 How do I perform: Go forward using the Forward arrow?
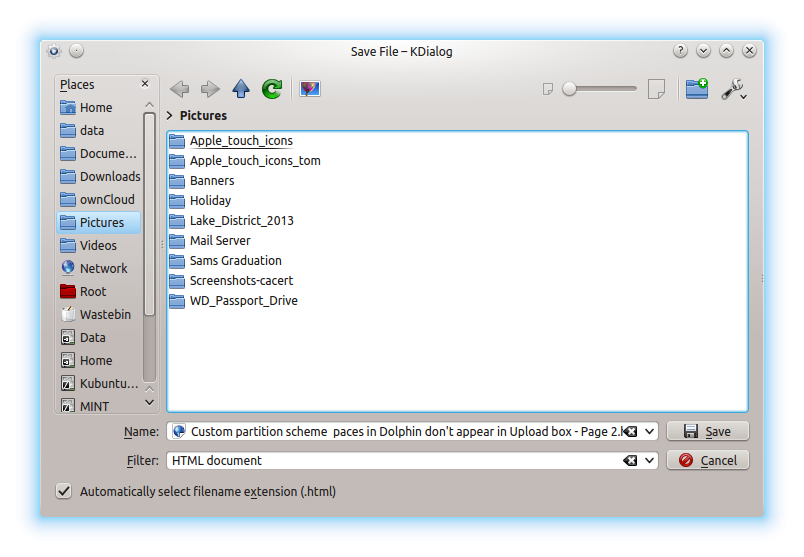click(210, 89)
